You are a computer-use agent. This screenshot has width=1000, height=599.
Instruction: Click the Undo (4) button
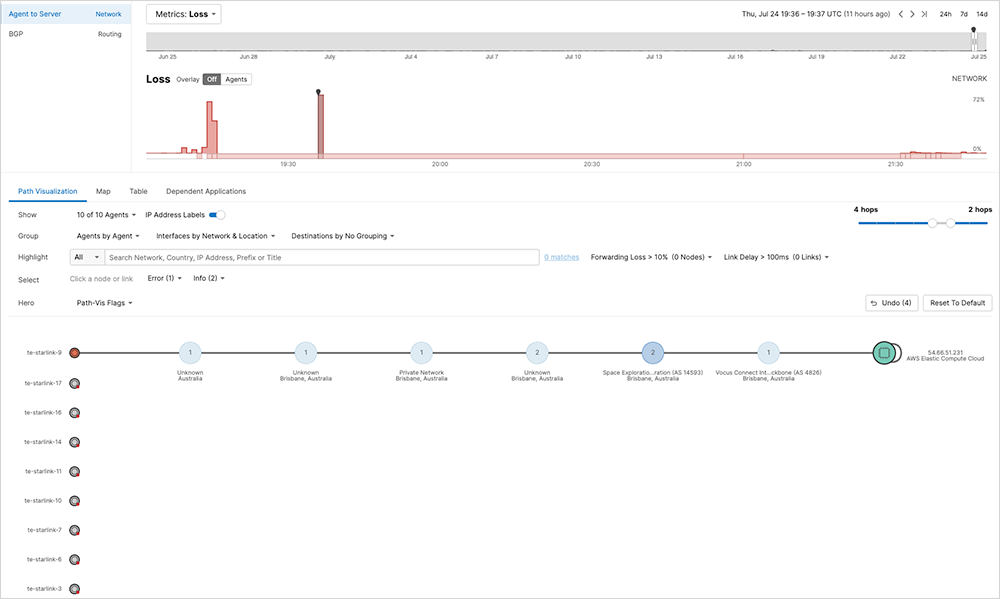coord(891,303)
